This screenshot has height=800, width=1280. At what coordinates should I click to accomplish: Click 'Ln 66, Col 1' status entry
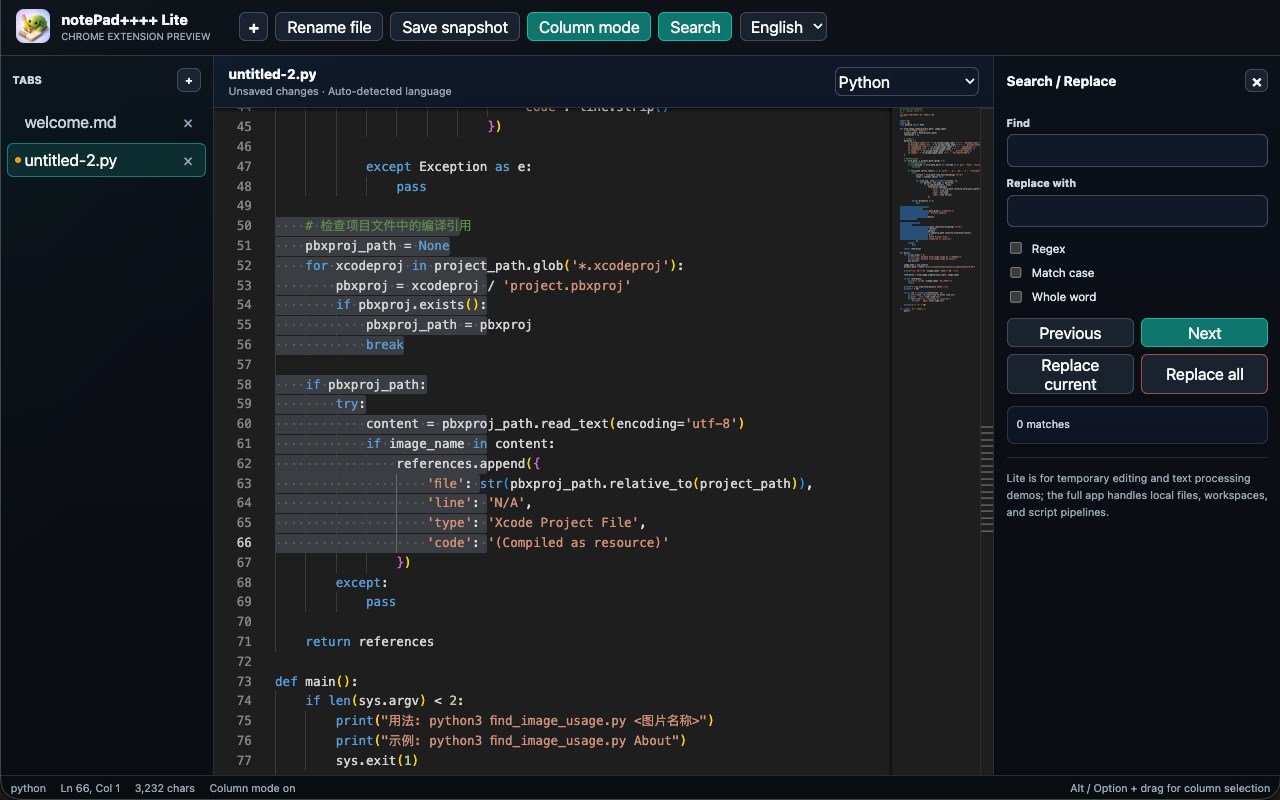90,788
